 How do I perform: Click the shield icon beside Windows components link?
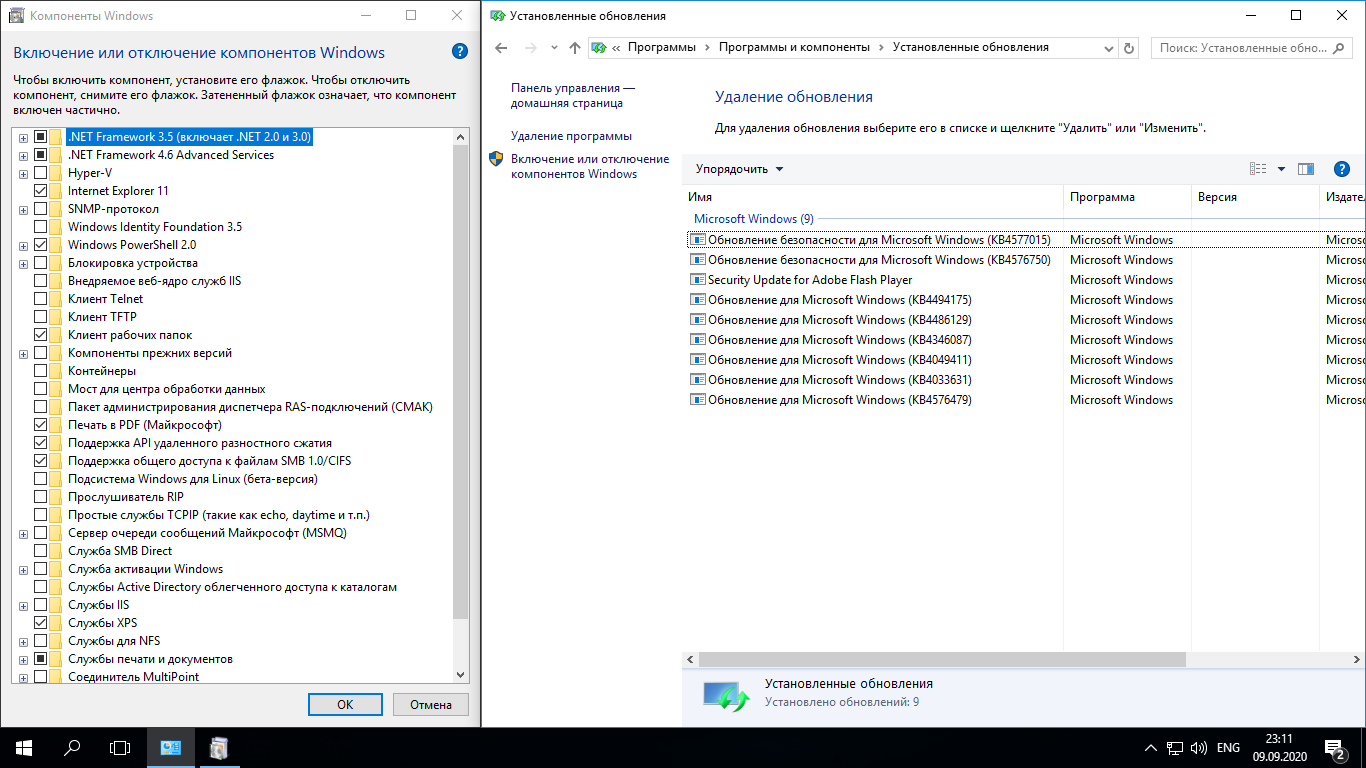pos(496,158)
